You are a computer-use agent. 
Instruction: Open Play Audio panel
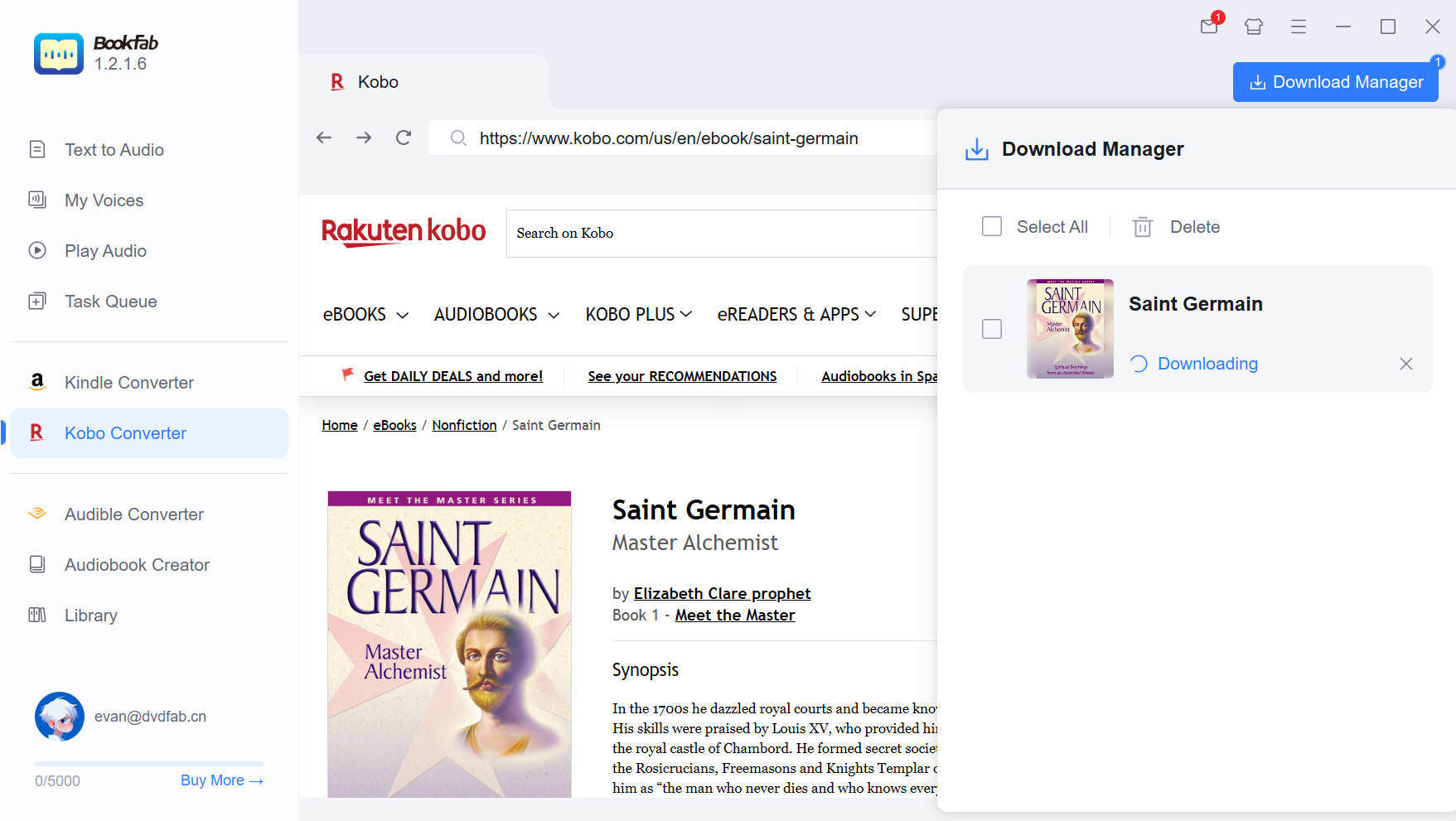tap(106, 250)
